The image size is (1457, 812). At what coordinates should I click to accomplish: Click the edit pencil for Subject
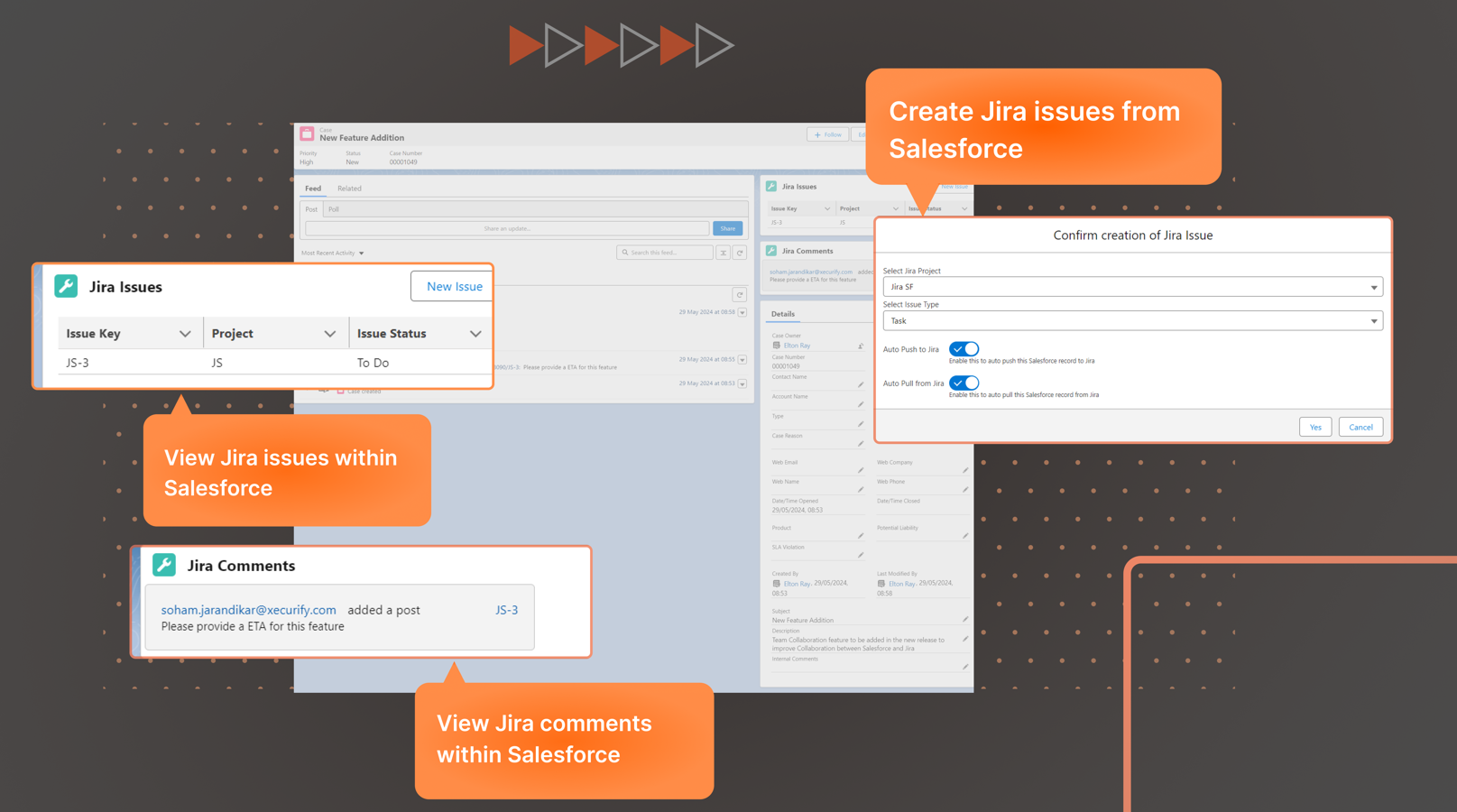point(965,620)
